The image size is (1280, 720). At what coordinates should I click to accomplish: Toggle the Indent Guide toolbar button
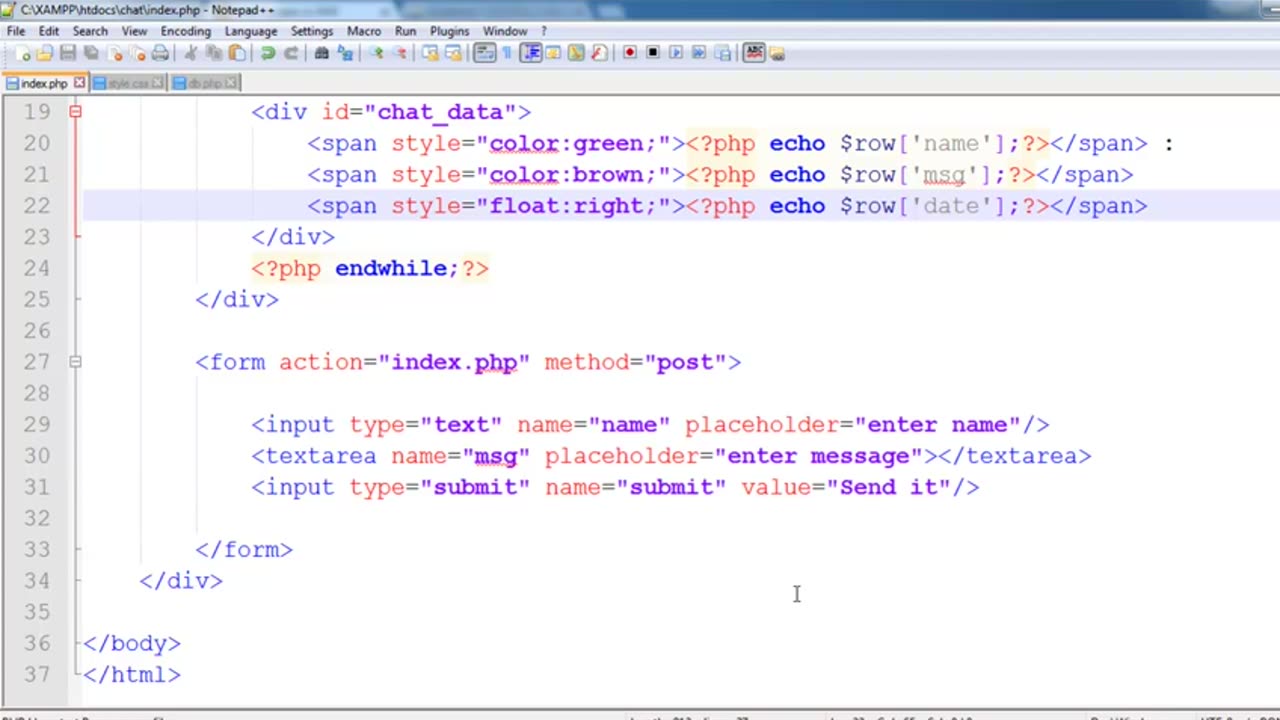531,53
